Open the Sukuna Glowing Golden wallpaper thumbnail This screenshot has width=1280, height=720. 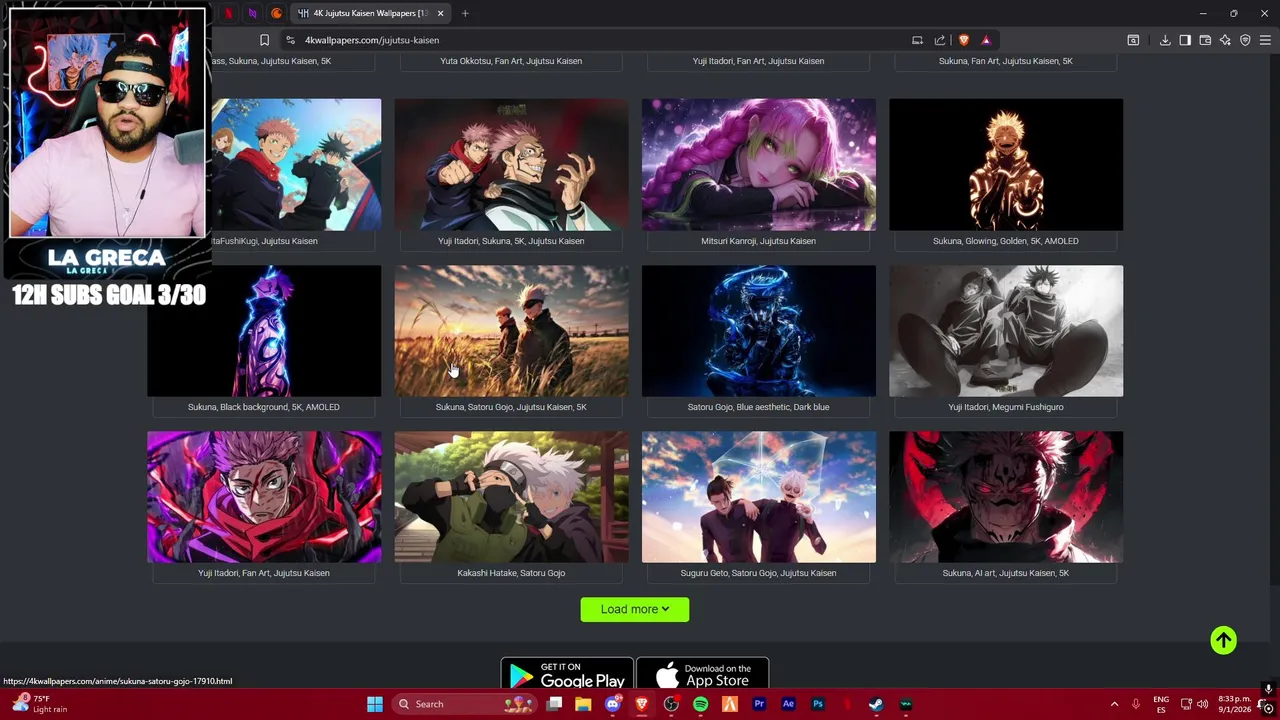click(1006, 164)
